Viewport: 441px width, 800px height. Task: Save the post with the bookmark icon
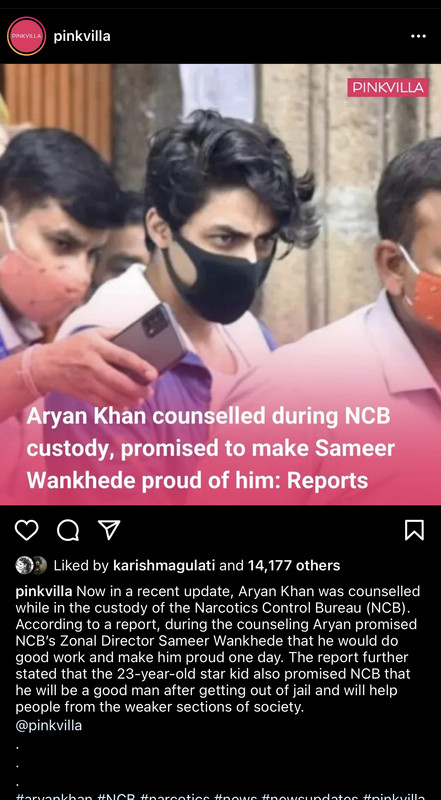tap(414, 530)
